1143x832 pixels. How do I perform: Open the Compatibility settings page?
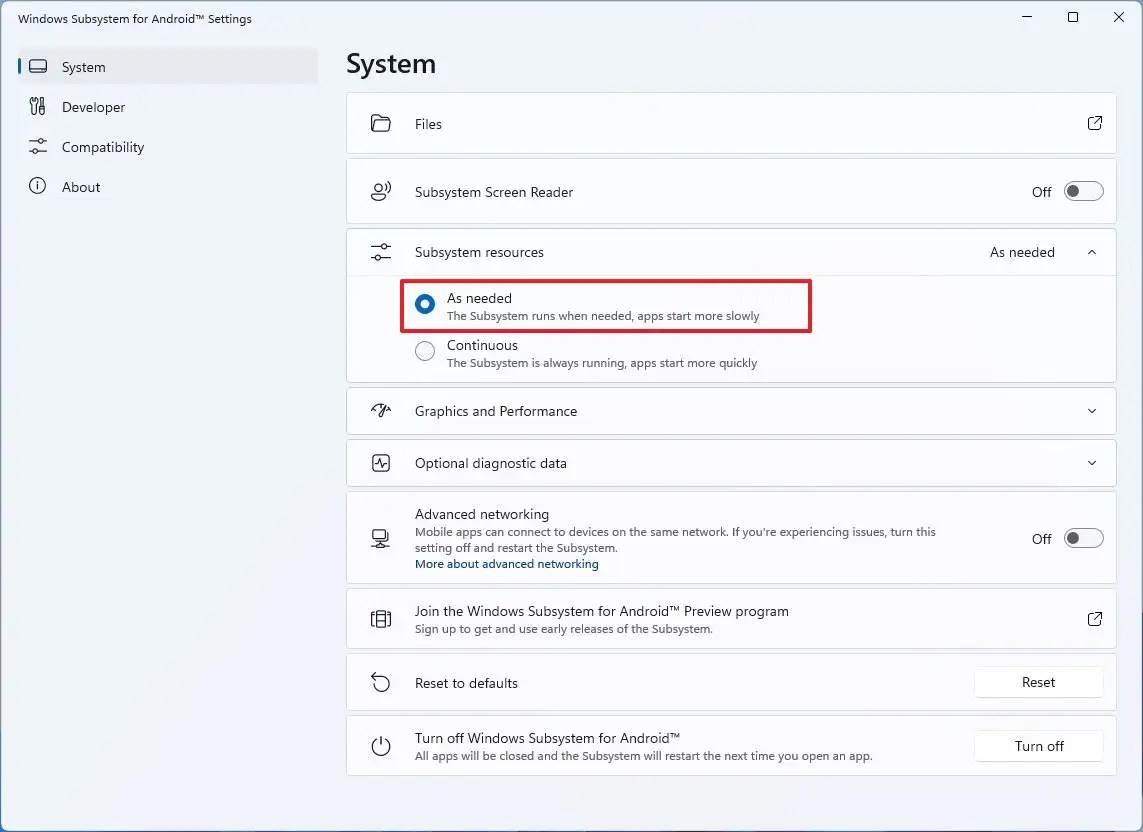[x=168, y=147]
